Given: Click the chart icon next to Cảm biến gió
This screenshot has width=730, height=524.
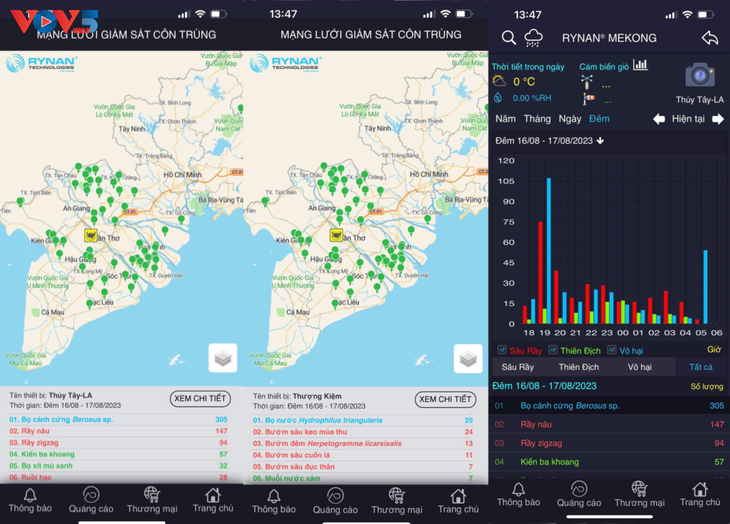Looking at the screenshot, I should 640,66.
